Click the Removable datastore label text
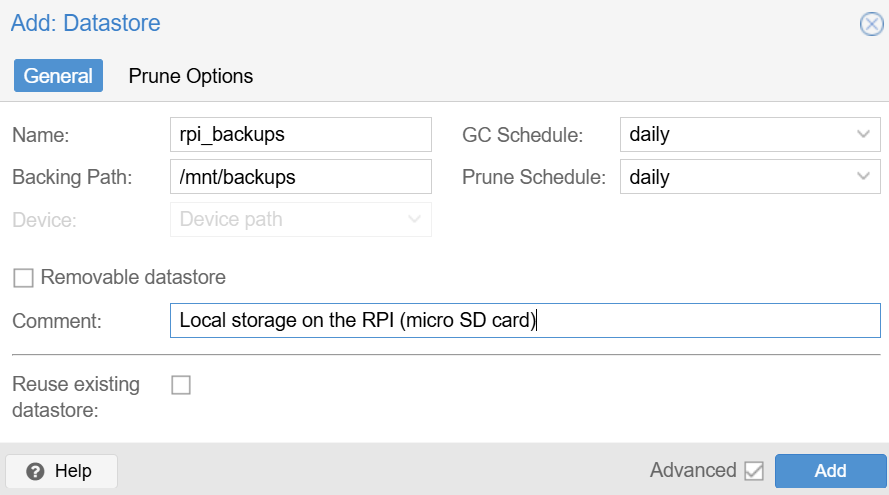 (x=133, y=277)
